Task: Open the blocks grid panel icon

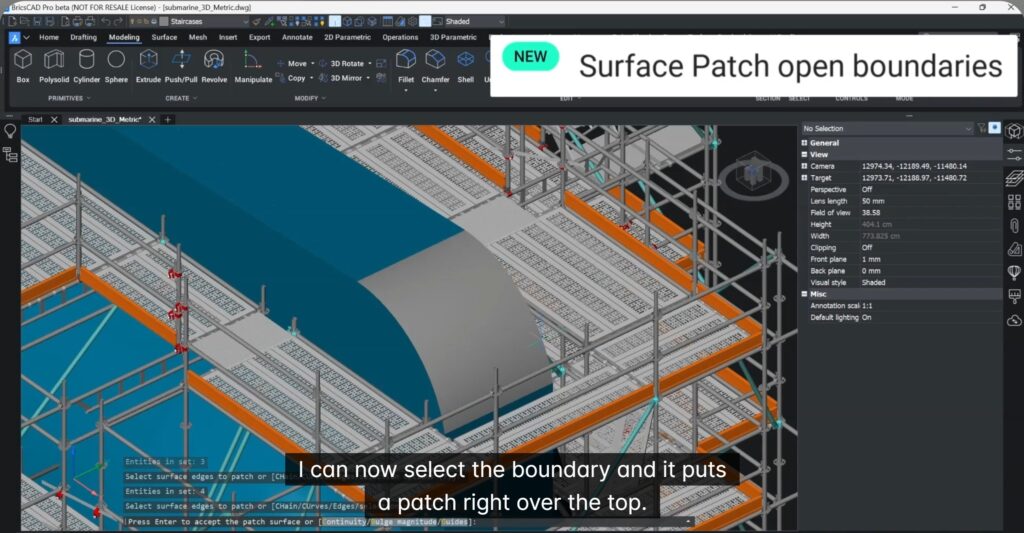Action: click(1014, 201)
